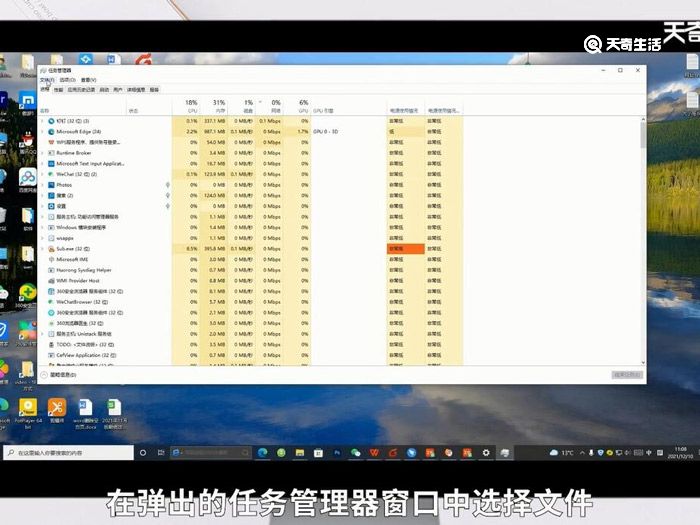Click the CefView Application process icon
This screenshot has height=525, width=700.
(51, 355)
